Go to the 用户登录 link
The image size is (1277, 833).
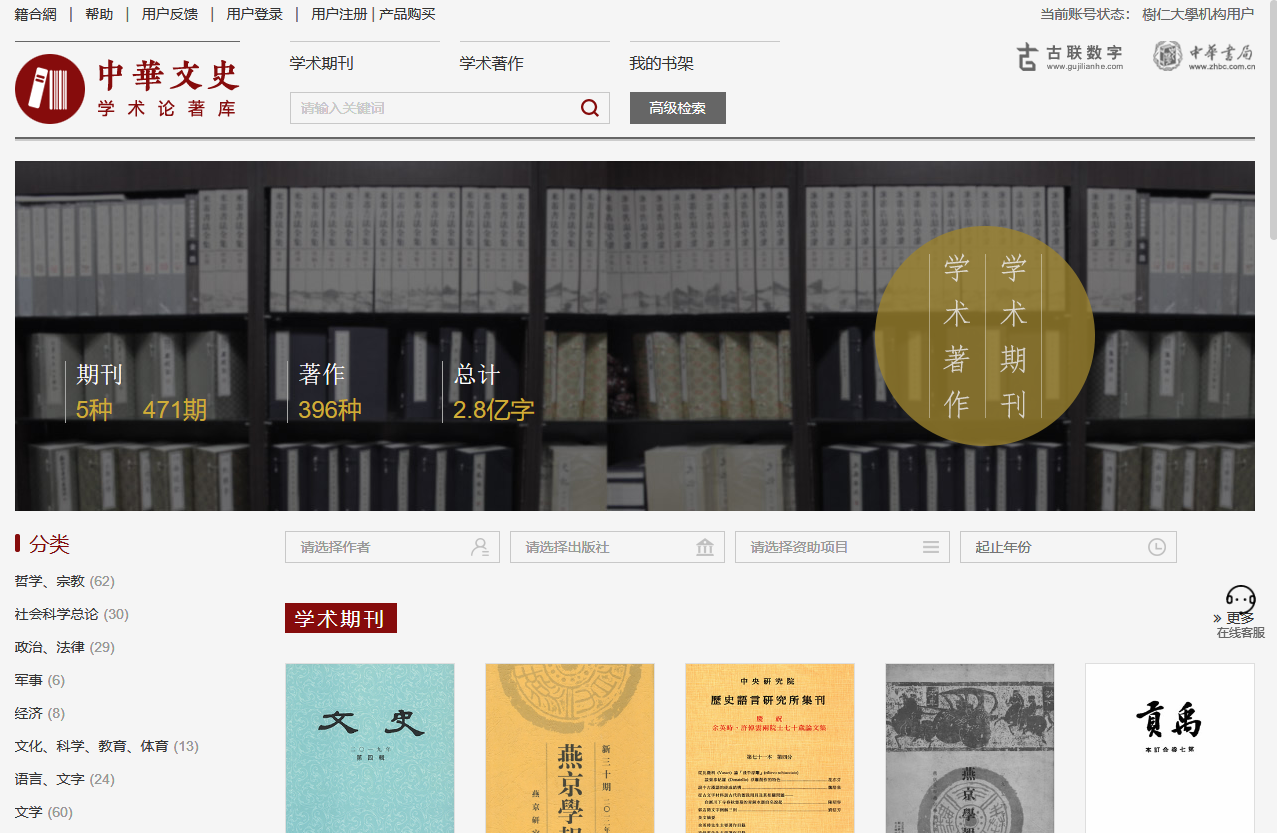tap(254, 14)
